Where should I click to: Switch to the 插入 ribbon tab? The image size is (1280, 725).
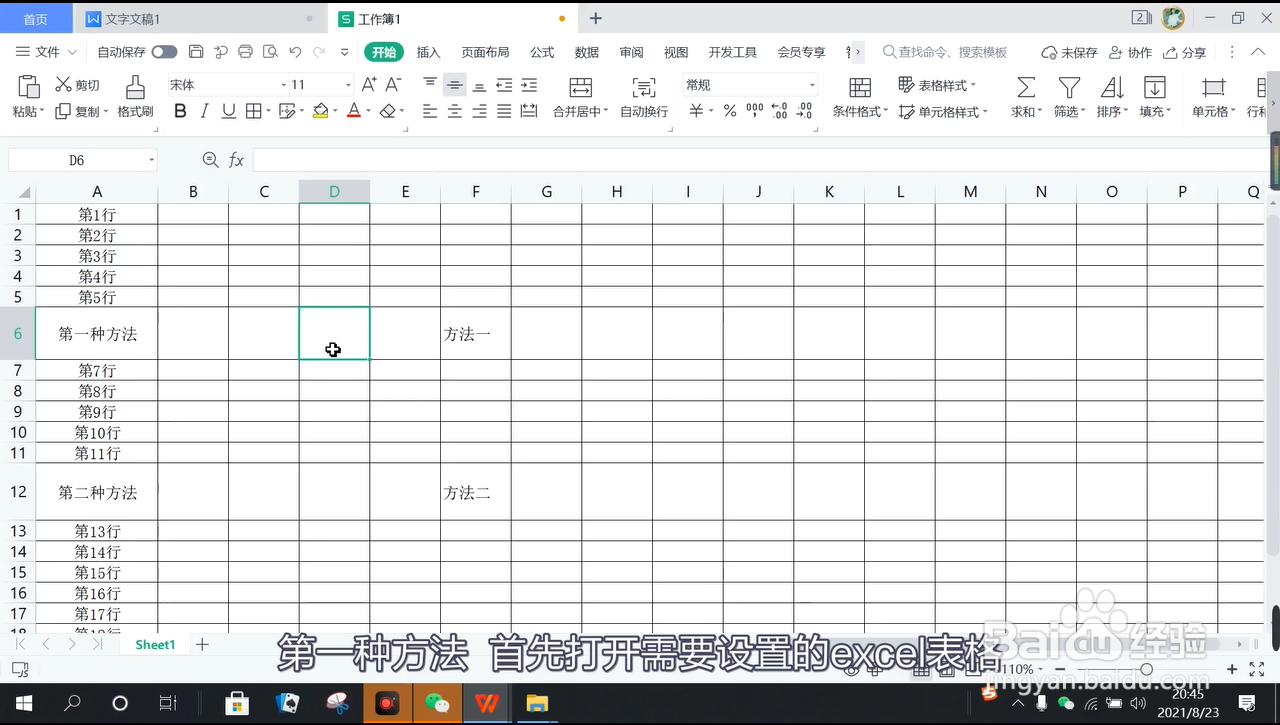click(428, 52)
